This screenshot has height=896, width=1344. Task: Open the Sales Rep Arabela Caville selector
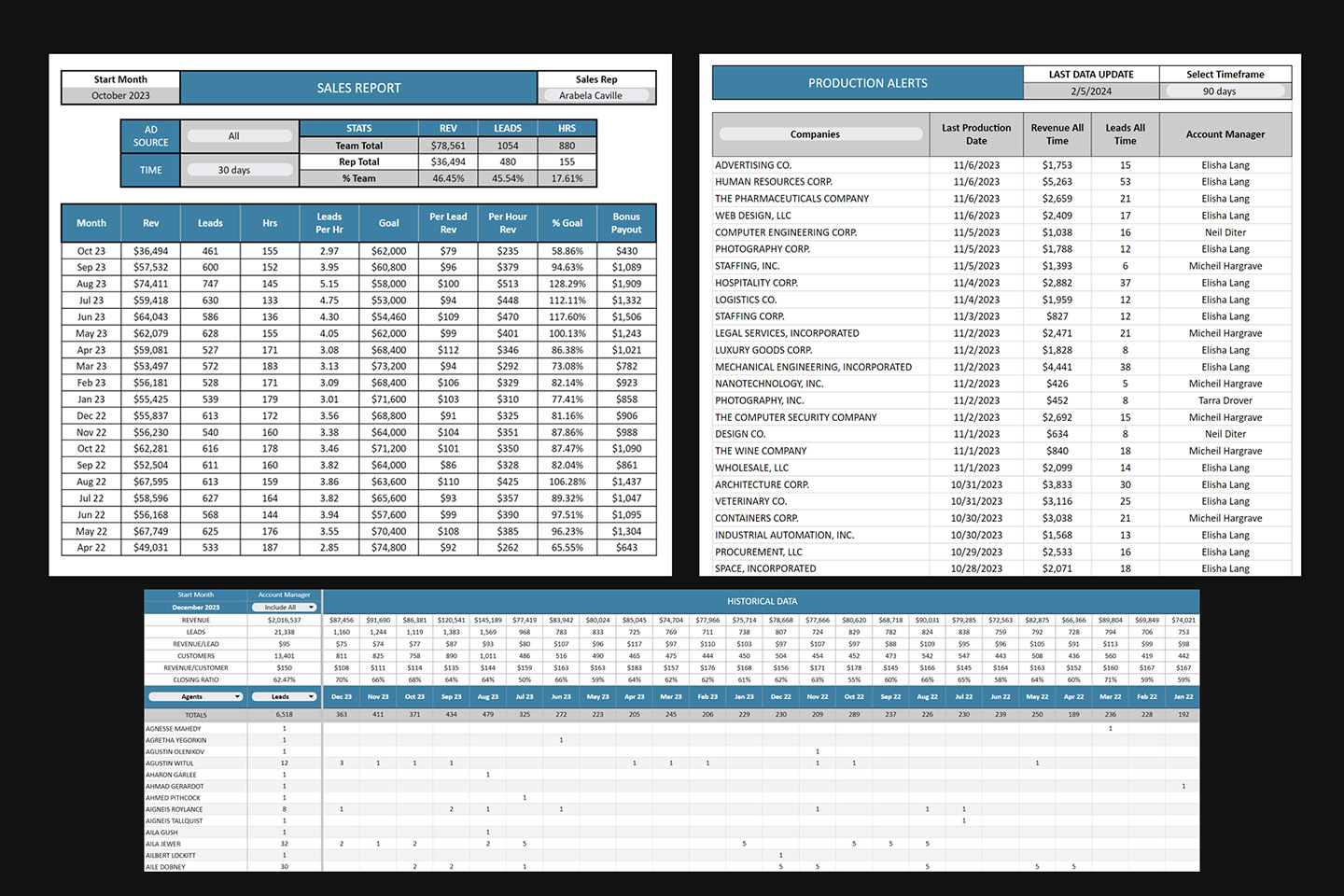point(596,95)
